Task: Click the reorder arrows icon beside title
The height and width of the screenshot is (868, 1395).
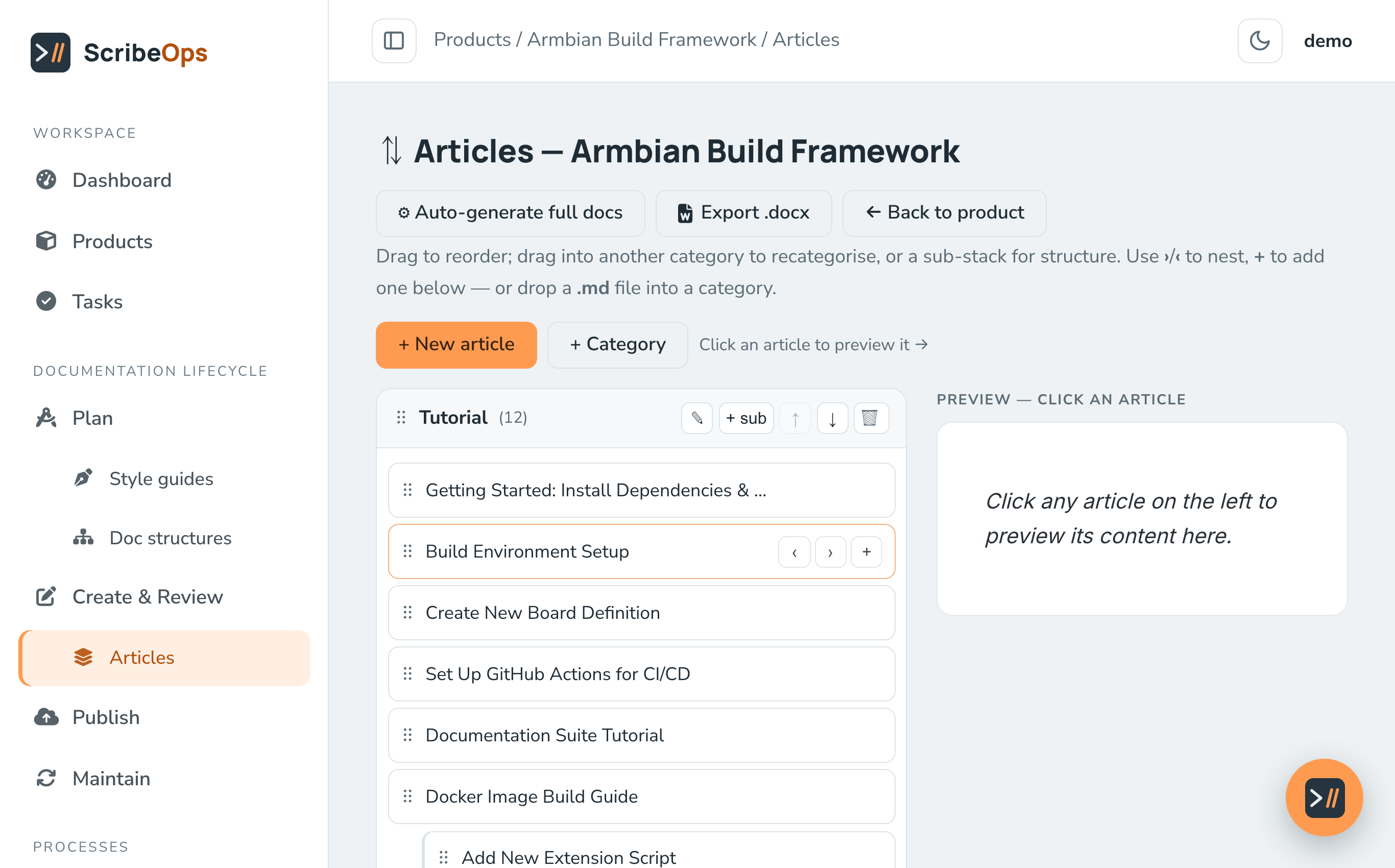Action: [392, 151]
